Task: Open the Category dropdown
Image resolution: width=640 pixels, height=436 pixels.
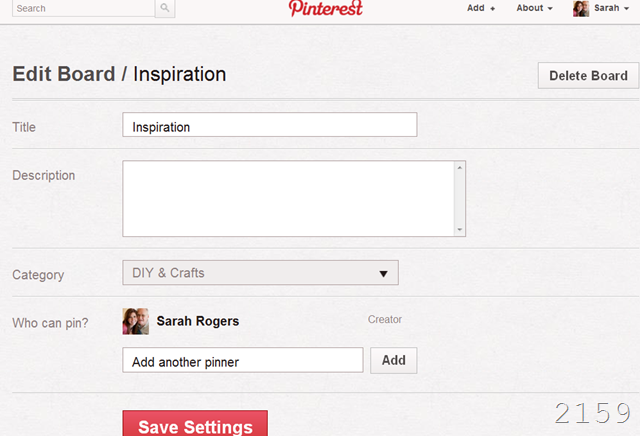Action: [x=260, y=273]
